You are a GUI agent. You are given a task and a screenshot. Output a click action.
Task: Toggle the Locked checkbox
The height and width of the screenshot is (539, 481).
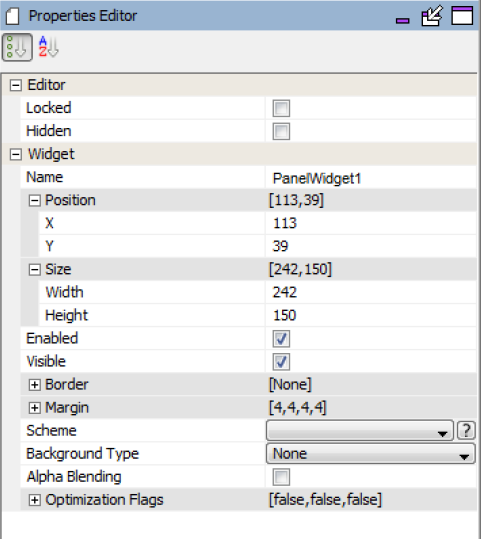point(281,108)
